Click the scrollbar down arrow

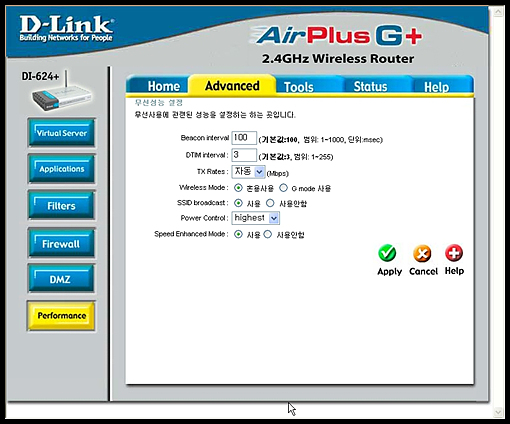[498, 412]
